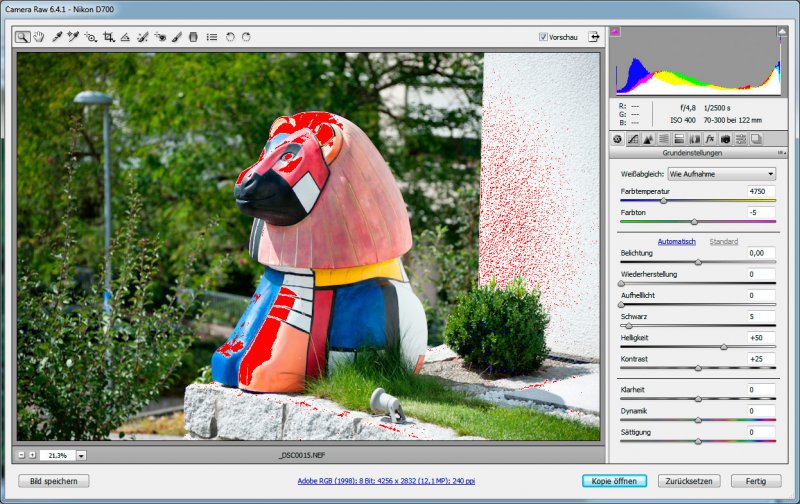800x504 pixels.
Task: Click the Farbtemperatur slider handle
Action: click(663, 201)
